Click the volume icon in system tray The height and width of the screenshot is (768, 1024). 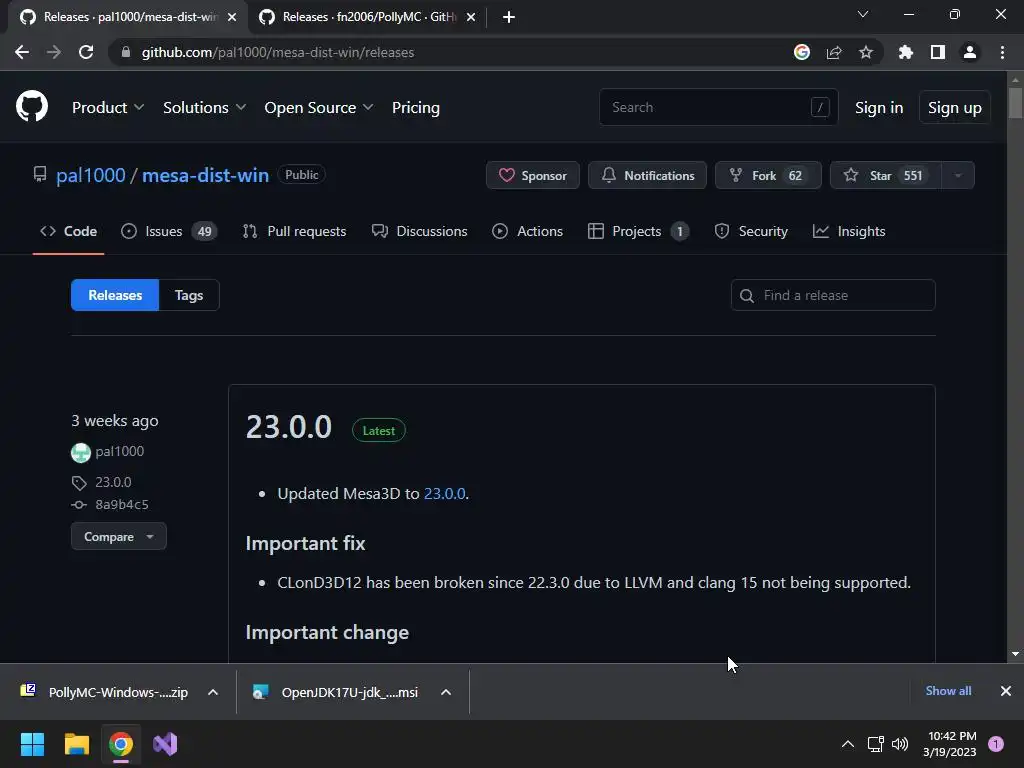[x=900, y=744]
